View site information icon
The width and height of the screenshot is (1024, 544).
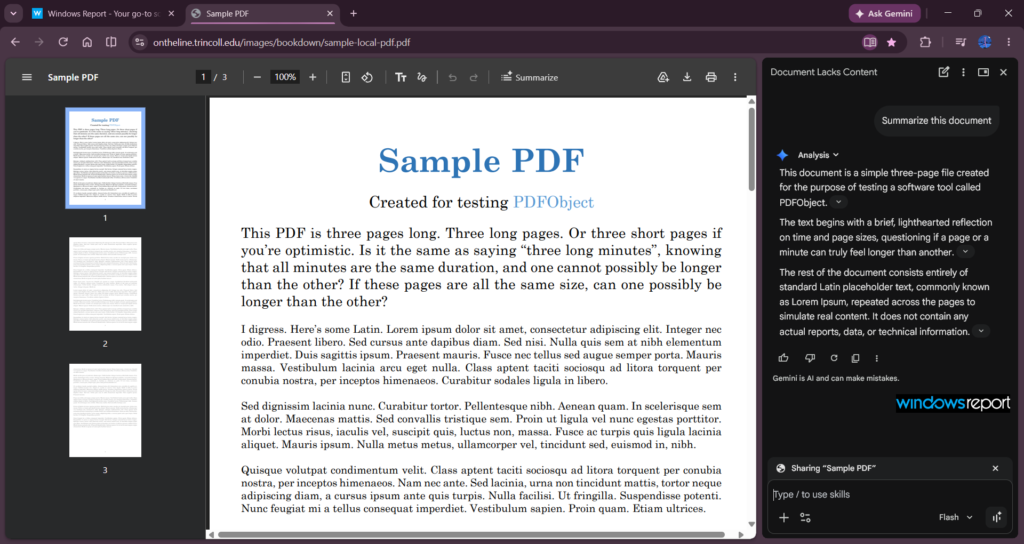pos(139,42)
